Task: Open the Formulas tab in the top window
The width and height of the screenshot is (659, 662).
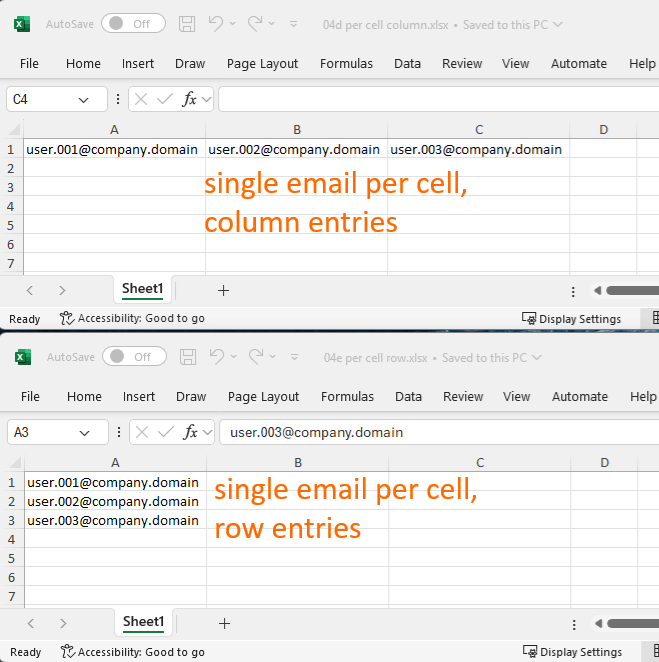Action: pyautogui.click(x=346, y=63)
